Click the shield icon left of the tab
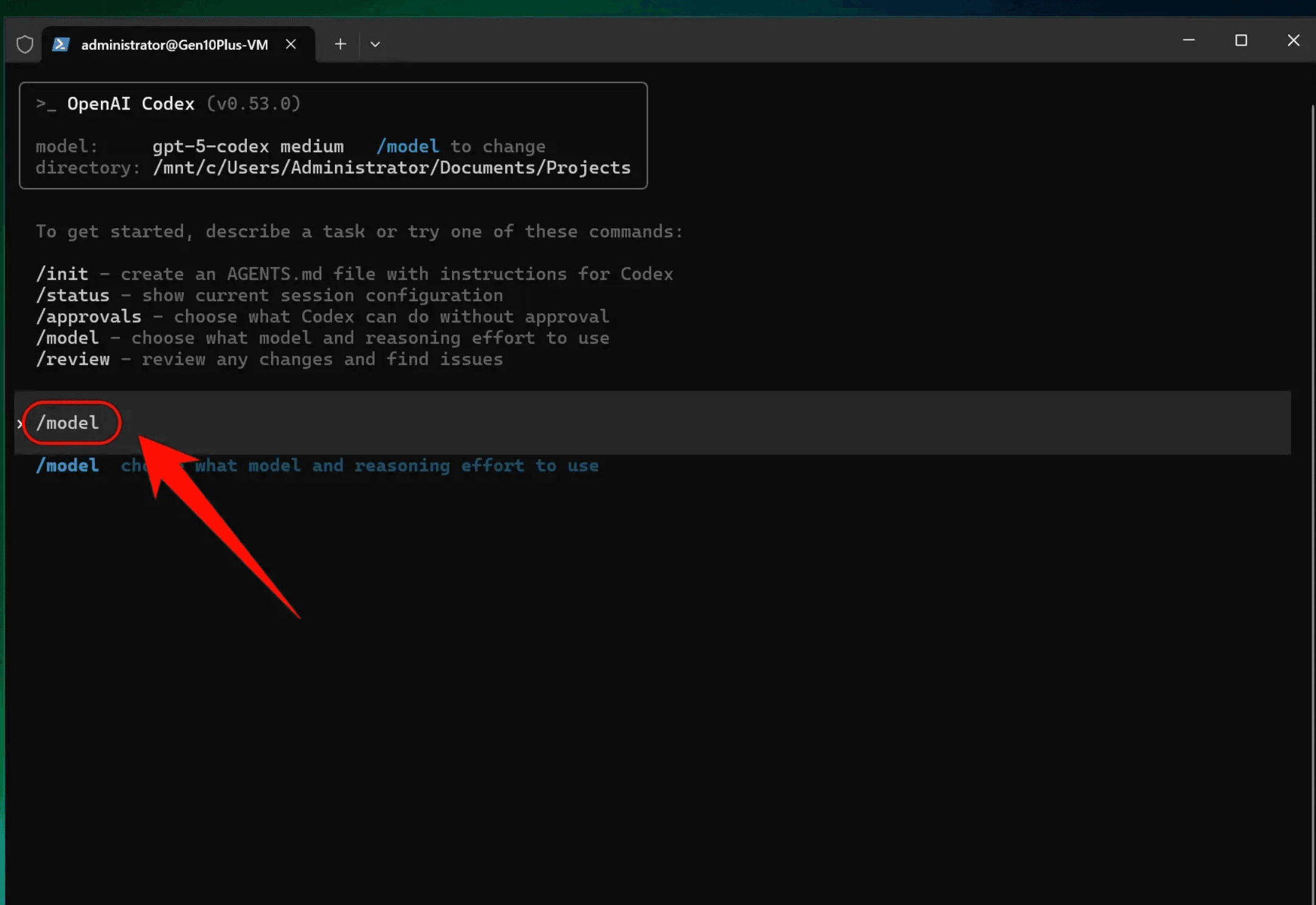Image resolution: width=1316 pixels, height=905 pixels. pyautogui.click(x=25, y=44)
